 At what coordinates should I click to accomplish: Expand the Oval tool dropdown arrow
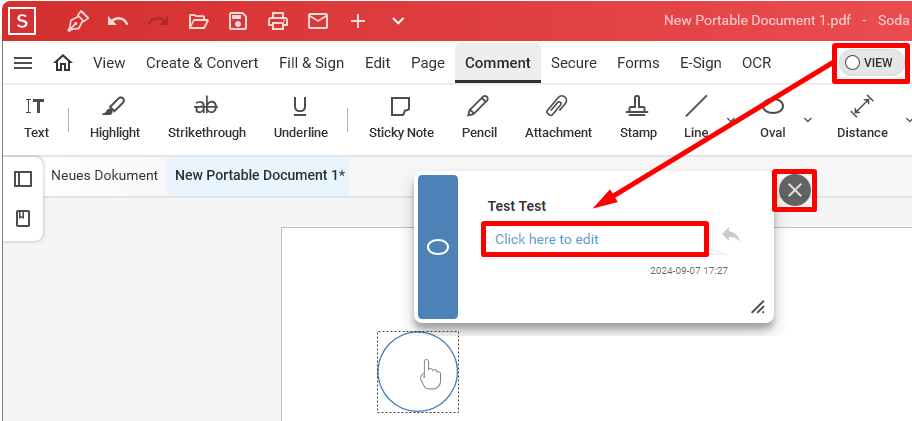(x=807, y=119)
